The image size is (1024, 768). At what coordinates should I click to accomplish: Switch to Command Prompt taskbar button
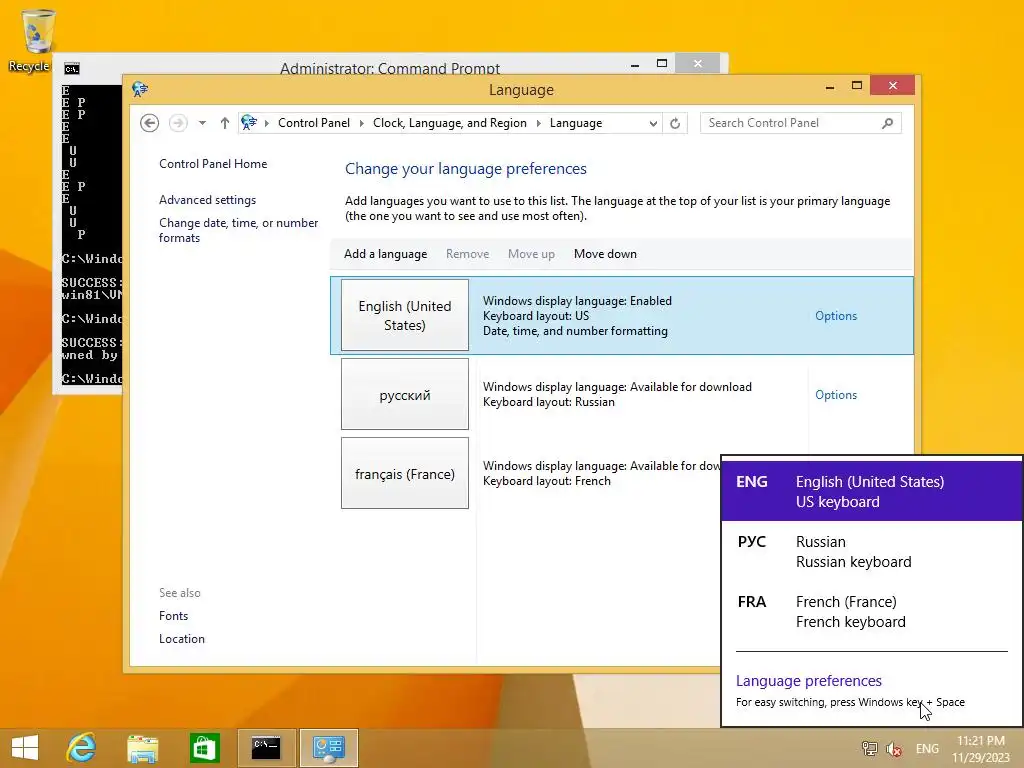point(266,748)
